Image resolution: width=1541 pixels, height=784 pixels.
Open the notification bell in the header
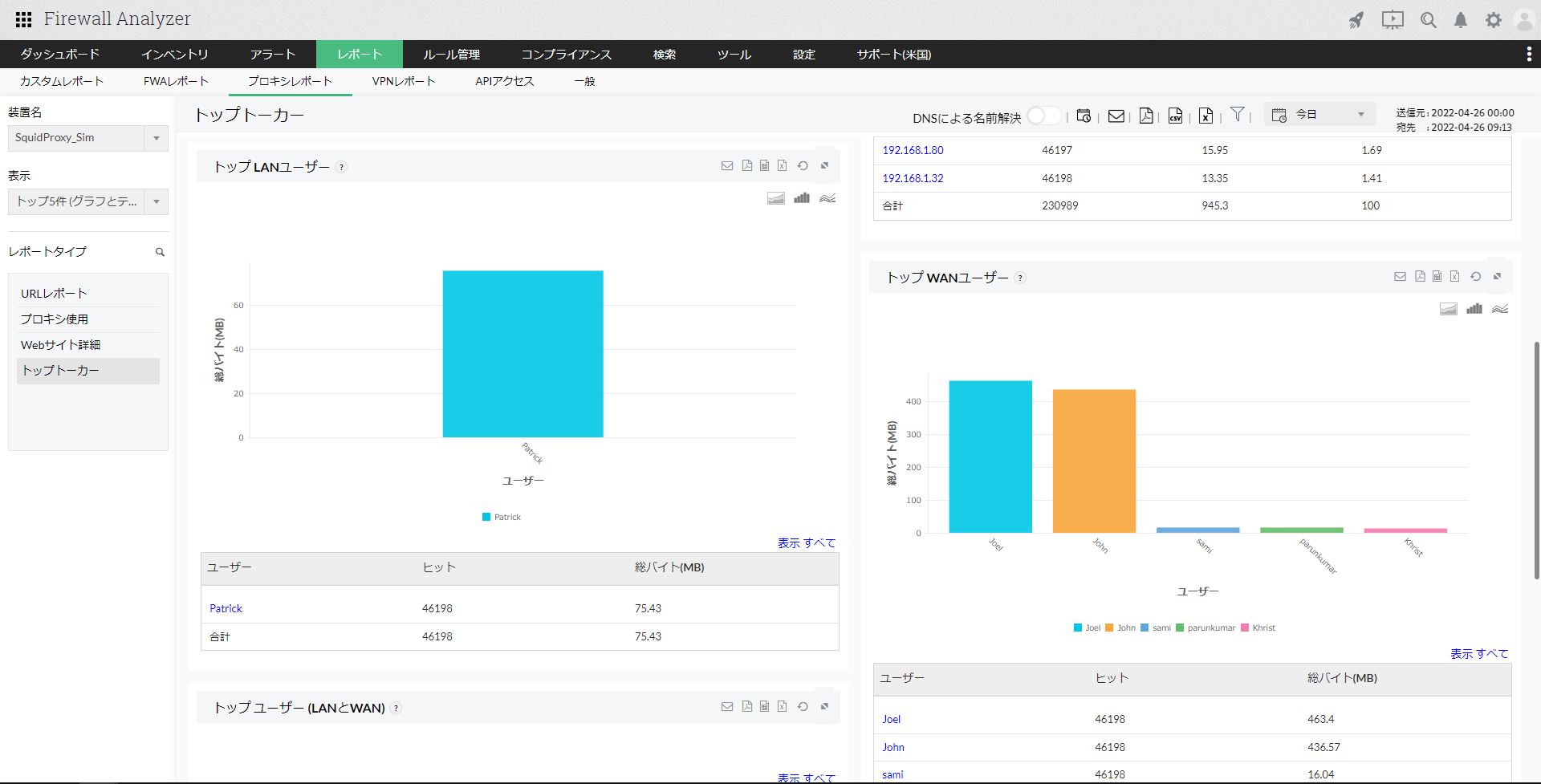click(x=1461, y=20)
